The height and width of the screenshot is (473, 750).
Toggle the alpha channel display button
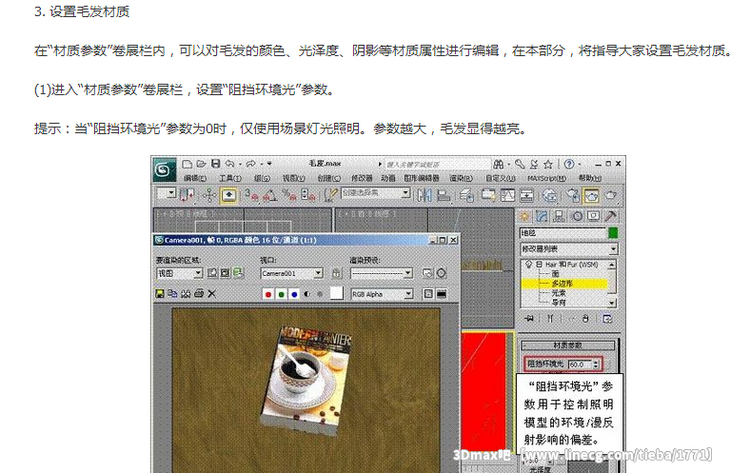[x=307, y=294]
